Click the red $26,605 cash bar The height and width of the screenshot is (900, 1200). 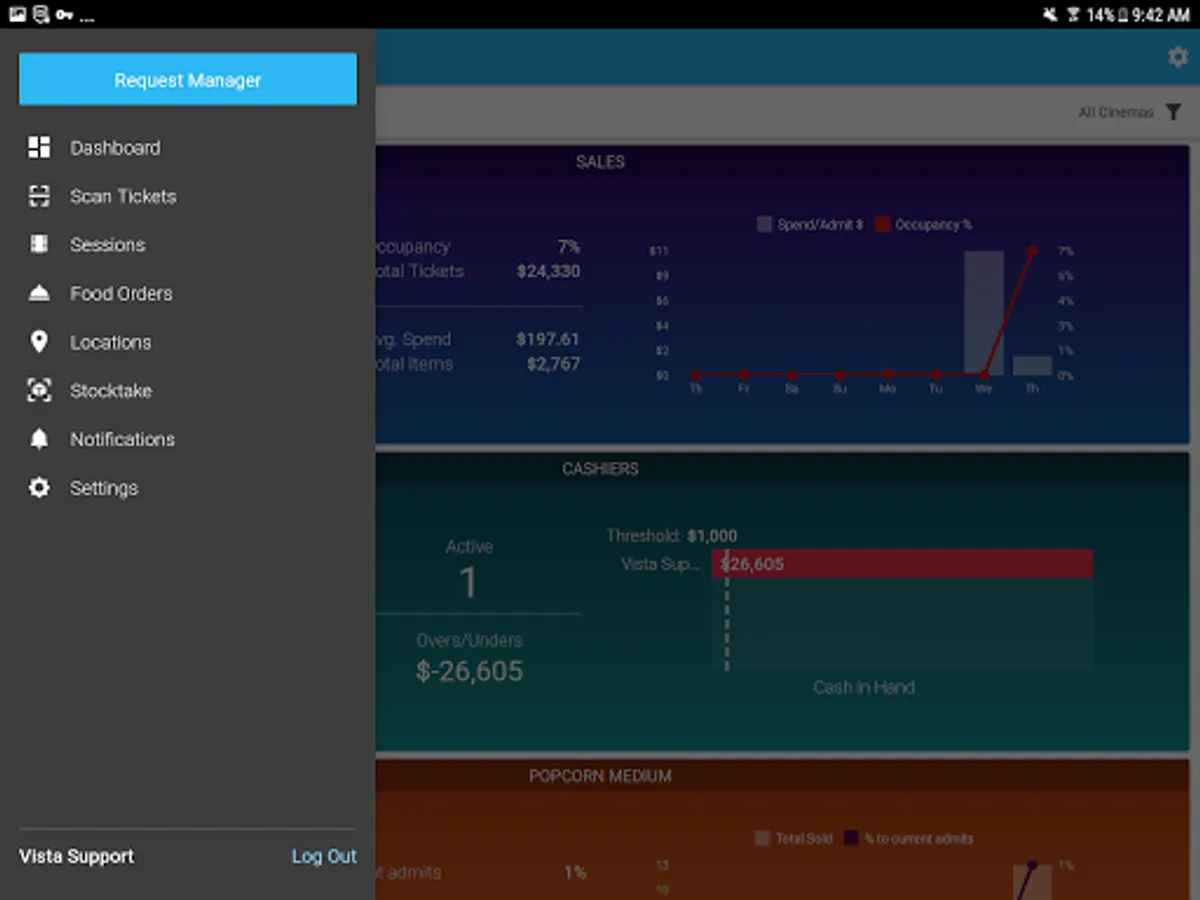pos(902,564)
